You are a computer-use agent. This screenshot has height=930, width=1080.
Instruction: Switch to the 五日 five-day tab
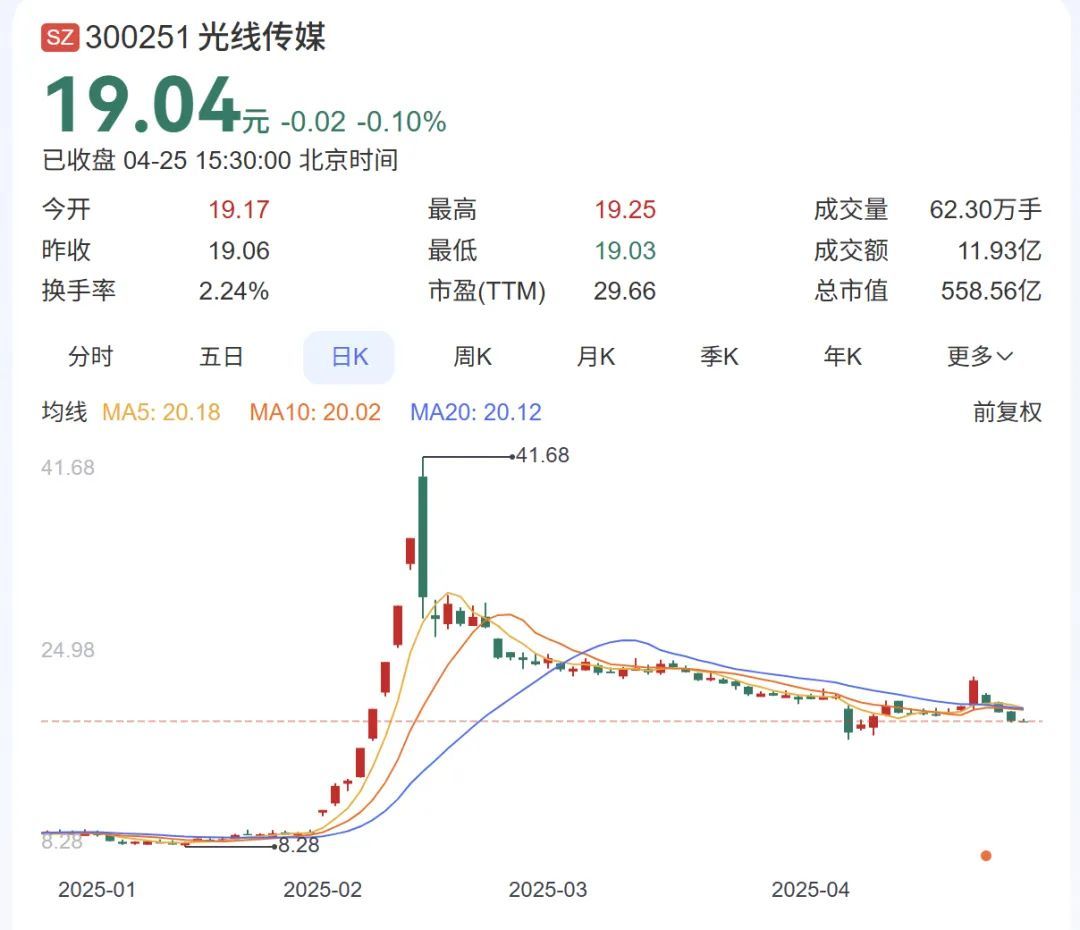[x=221, y=357]
